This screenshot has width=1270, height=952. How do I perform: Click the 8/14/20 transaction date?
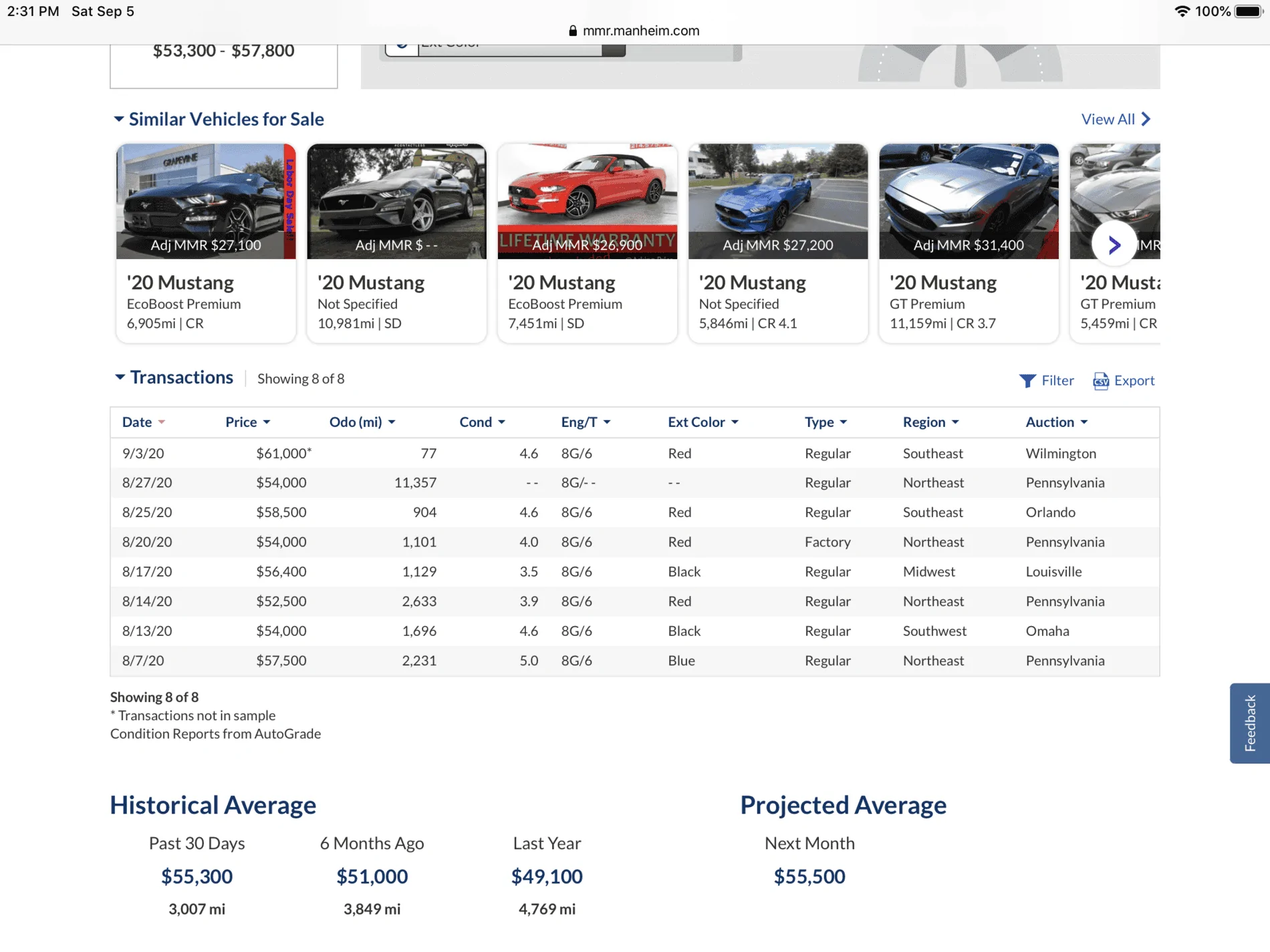click(147, 601)
